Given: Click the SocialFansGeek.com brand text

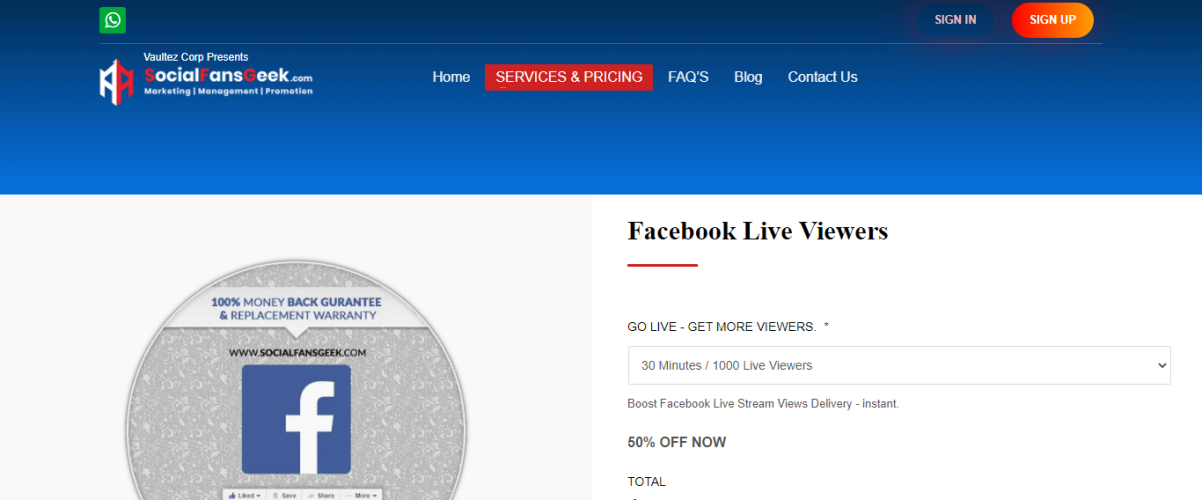Looking at the screenshot, I should [228, 76].
